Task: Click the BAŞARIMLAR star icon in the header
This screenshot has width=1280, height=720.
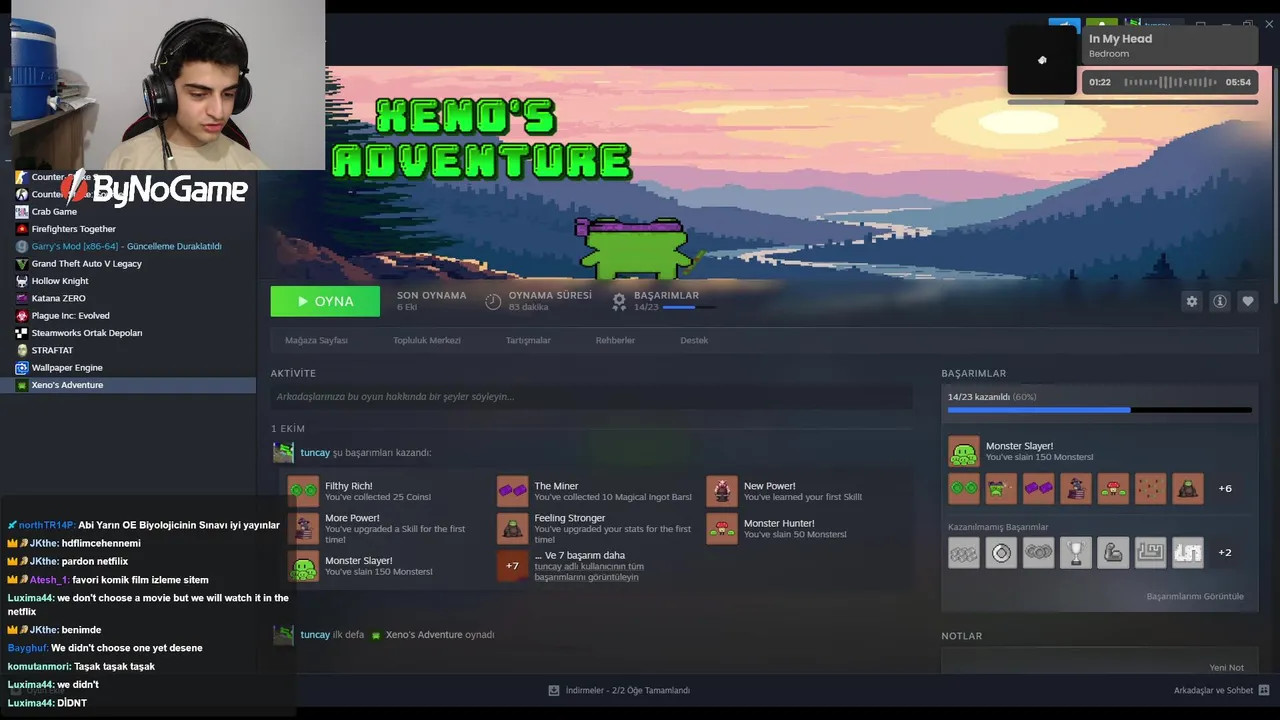Action: [x=620, y=300]
